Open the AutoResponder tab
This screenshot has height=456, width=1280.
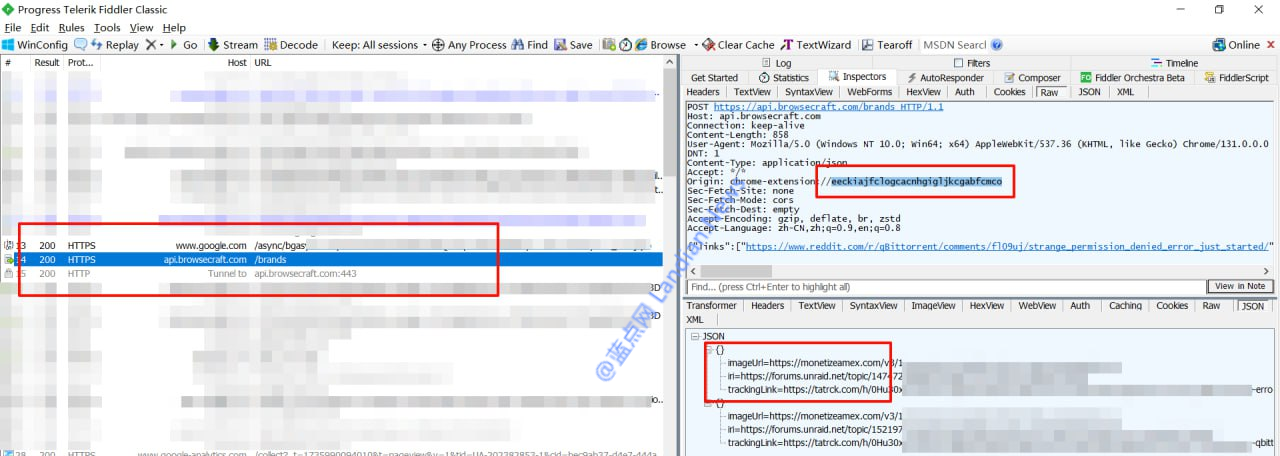[944, 78]
